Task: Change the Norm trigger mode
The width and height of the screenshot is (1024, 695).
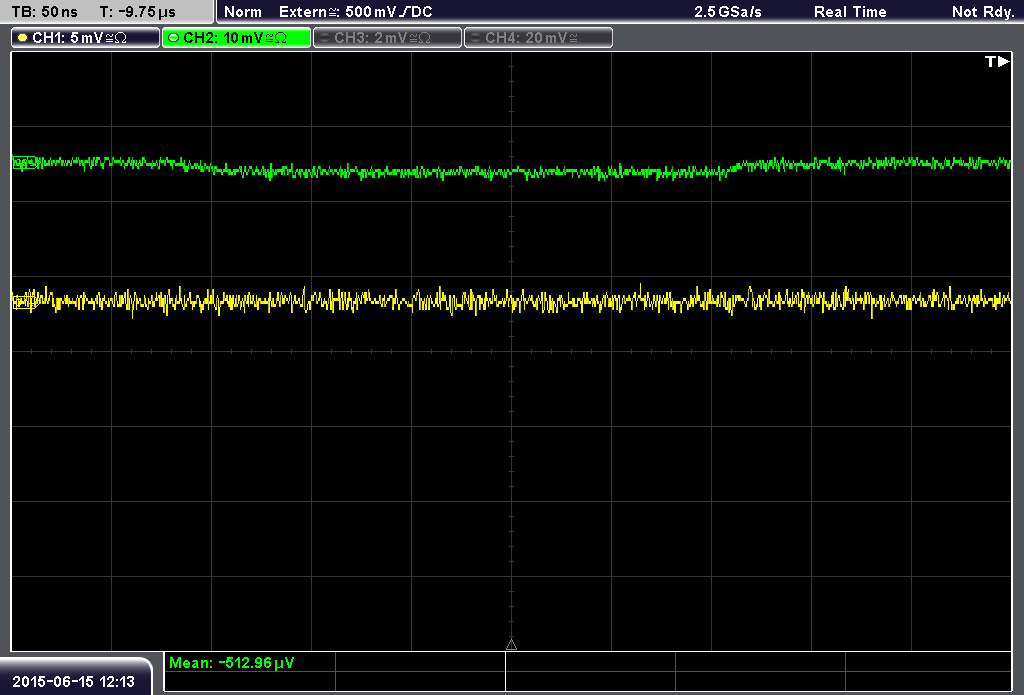Action: click(243, 12)
